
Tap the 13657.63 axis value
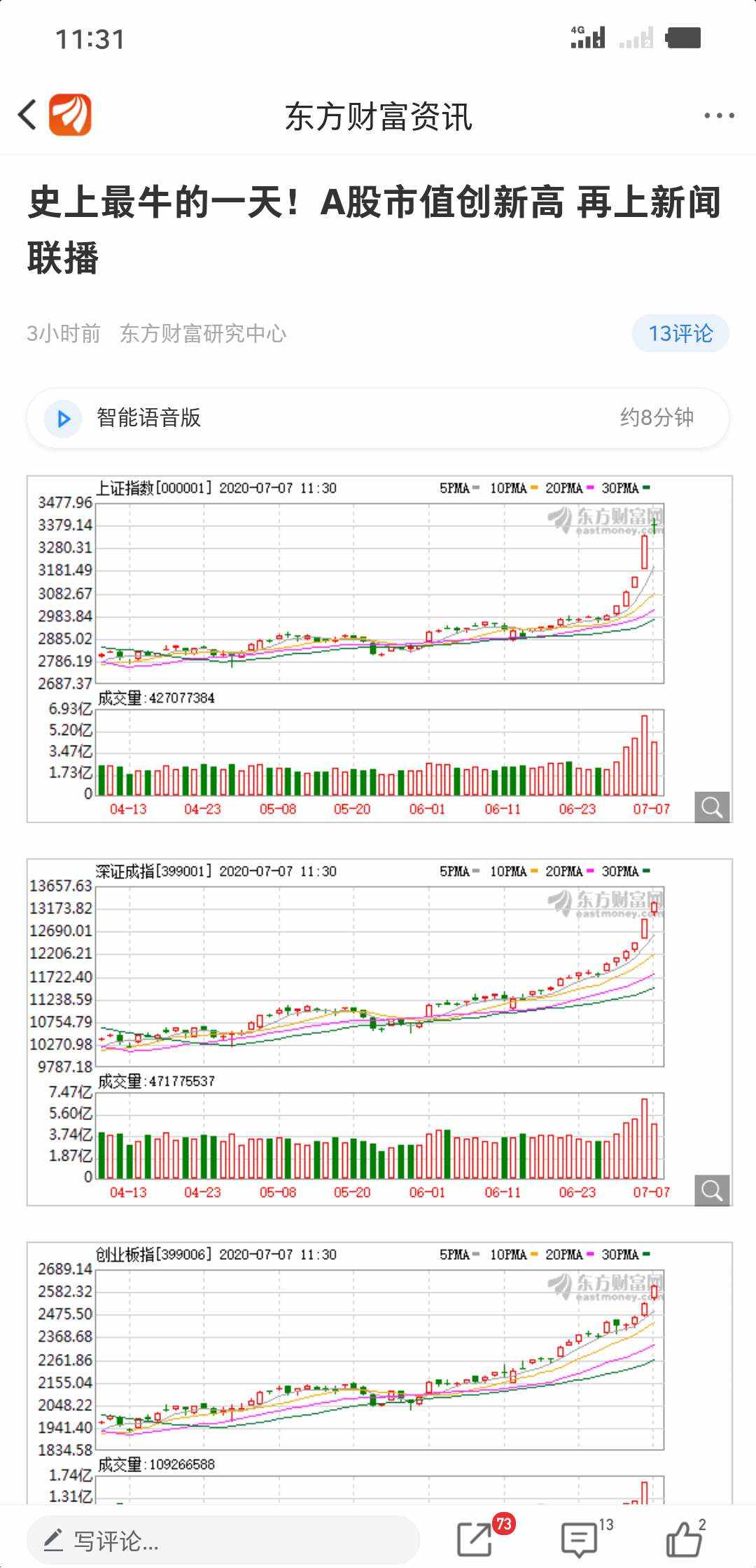click(x=61, y=885)
